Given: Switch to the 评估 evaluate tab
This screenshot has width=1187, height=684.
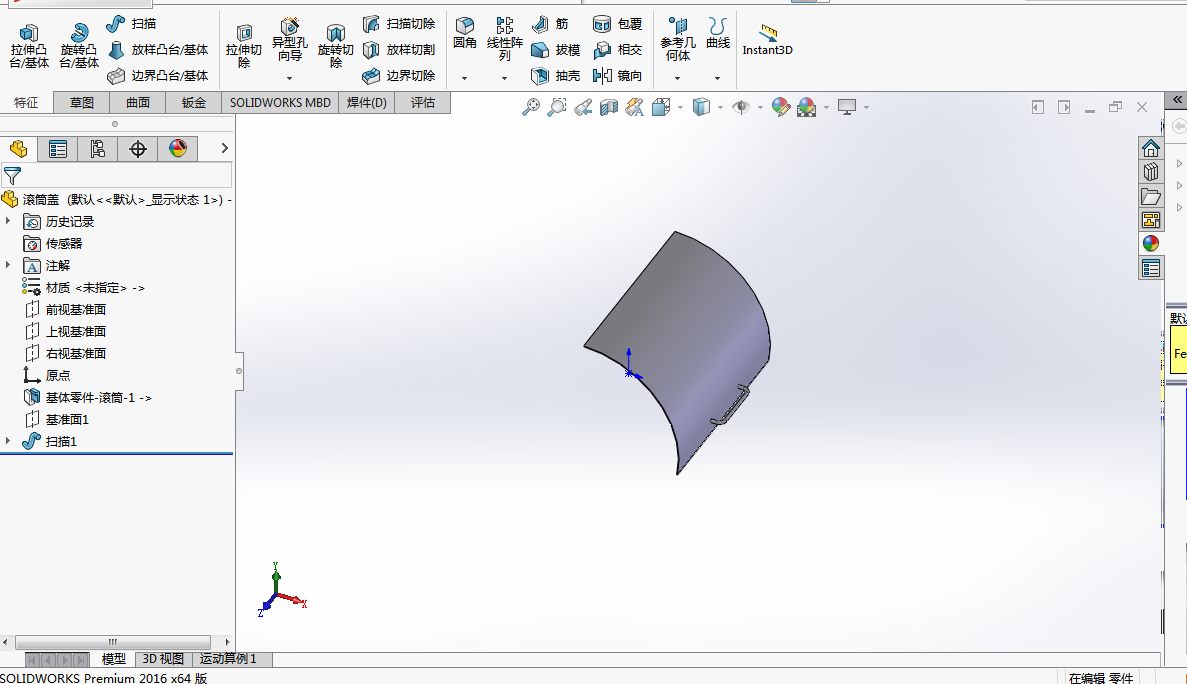Looking at the screenshot, I should pos(422,103).
